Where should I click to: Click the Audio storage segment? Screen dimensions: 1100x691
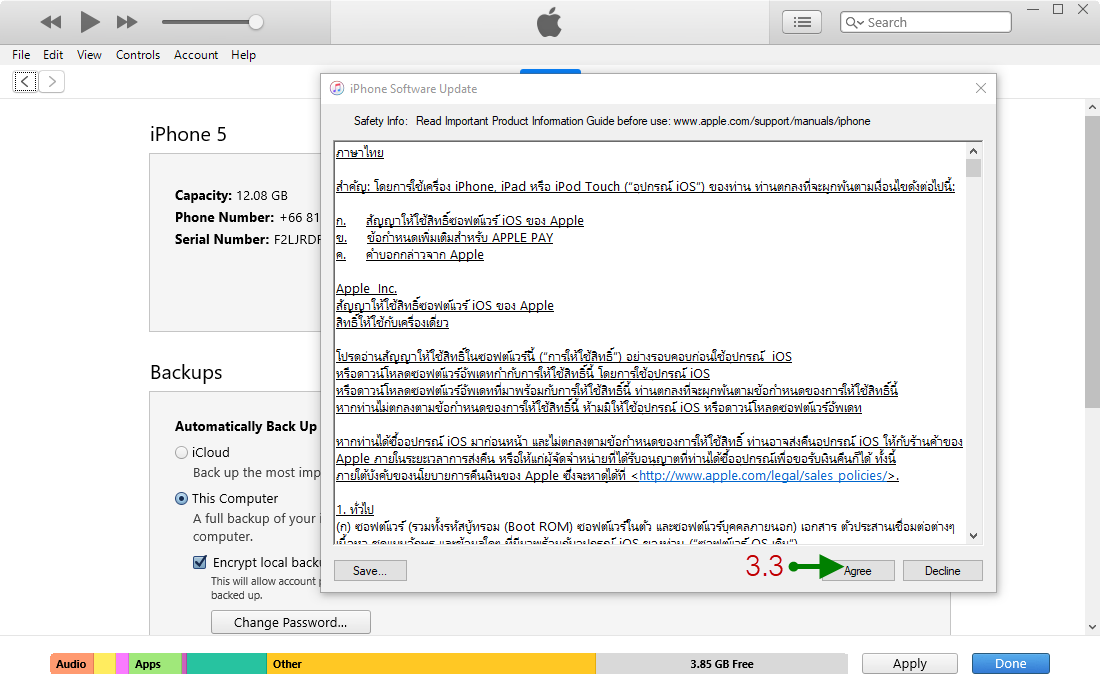(72, 664)
